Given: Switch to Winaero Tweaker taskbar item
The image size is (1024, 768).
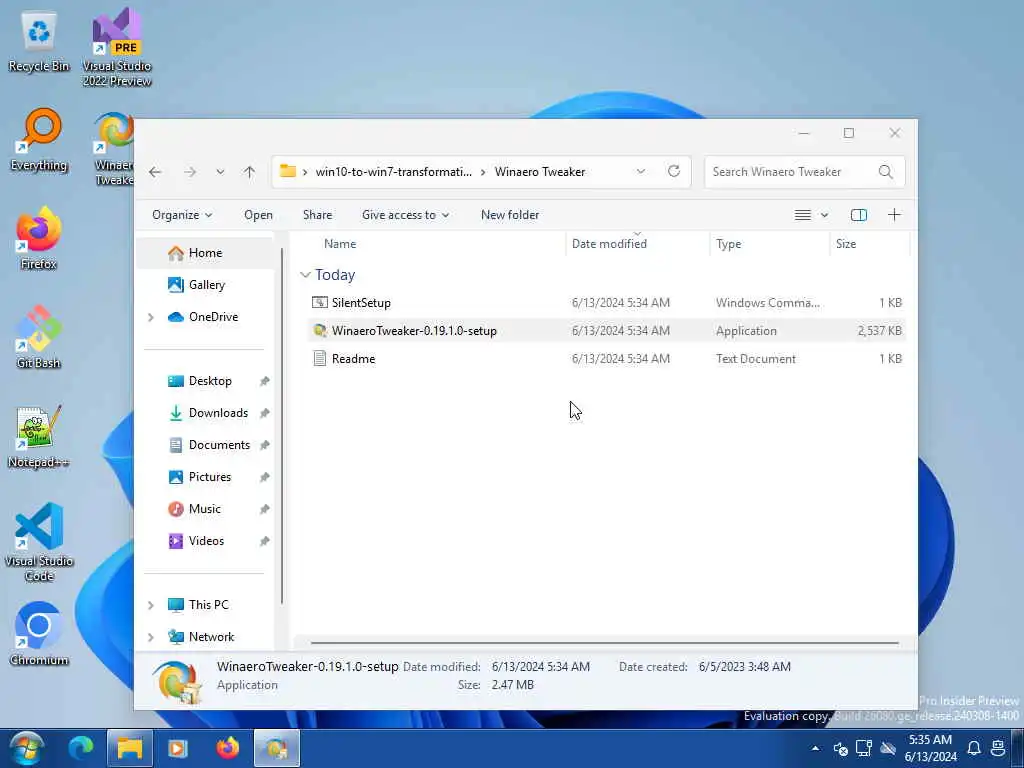Looking at the screenshot, I should pyautogui.click(x=277, y=748).
